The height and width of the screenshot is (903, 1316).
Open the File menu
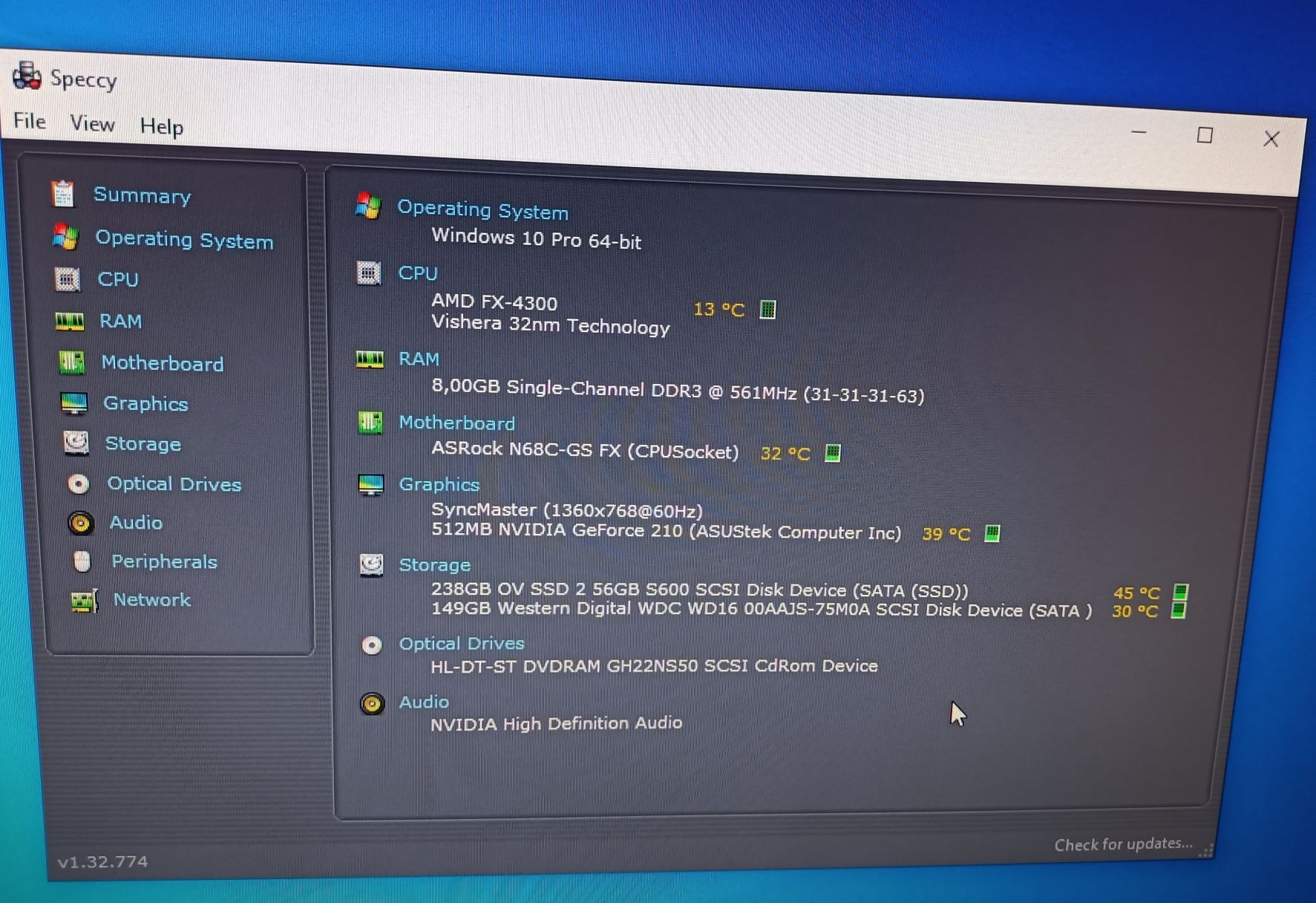coord(30,121)
